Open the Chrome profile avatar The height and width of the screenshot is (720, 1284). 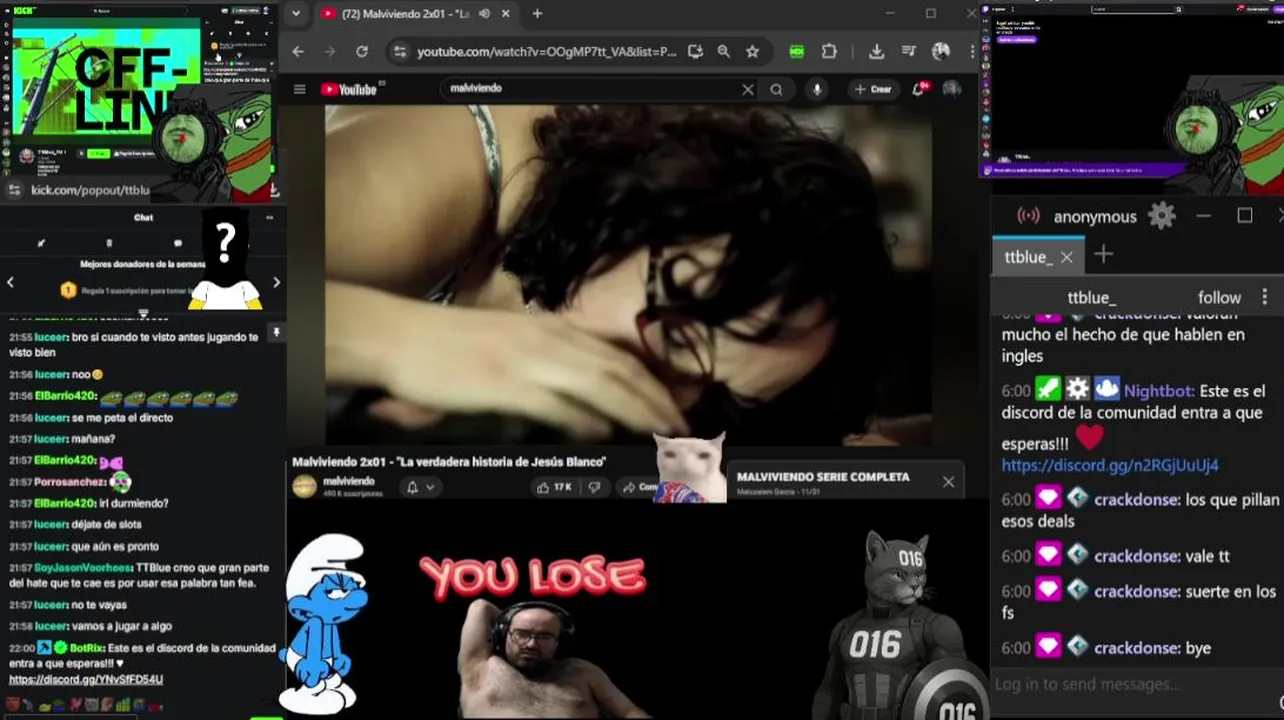point(941,51)
